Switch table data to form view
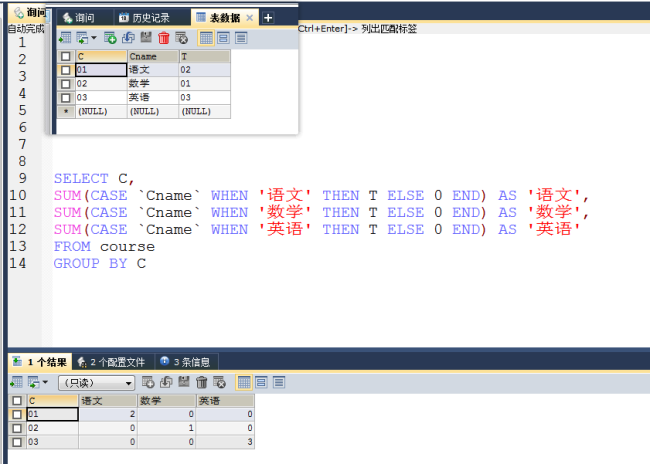650x464 pixels. [x=223, y=38]
